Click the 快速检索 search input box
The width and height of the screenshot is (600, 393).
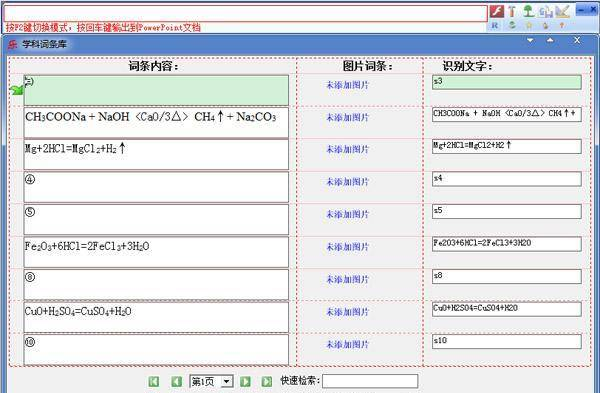tap(370, 381)
